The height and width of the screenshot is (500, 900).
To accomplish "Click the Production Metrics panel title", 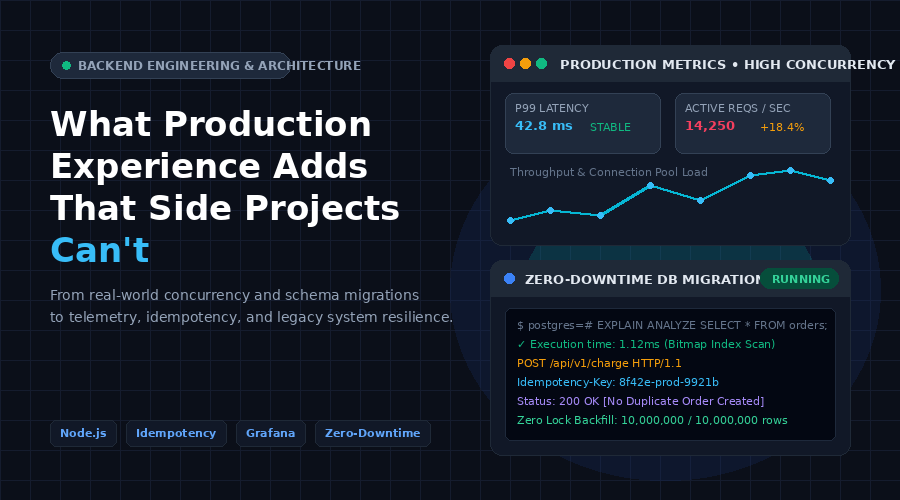I will point(727,64).
